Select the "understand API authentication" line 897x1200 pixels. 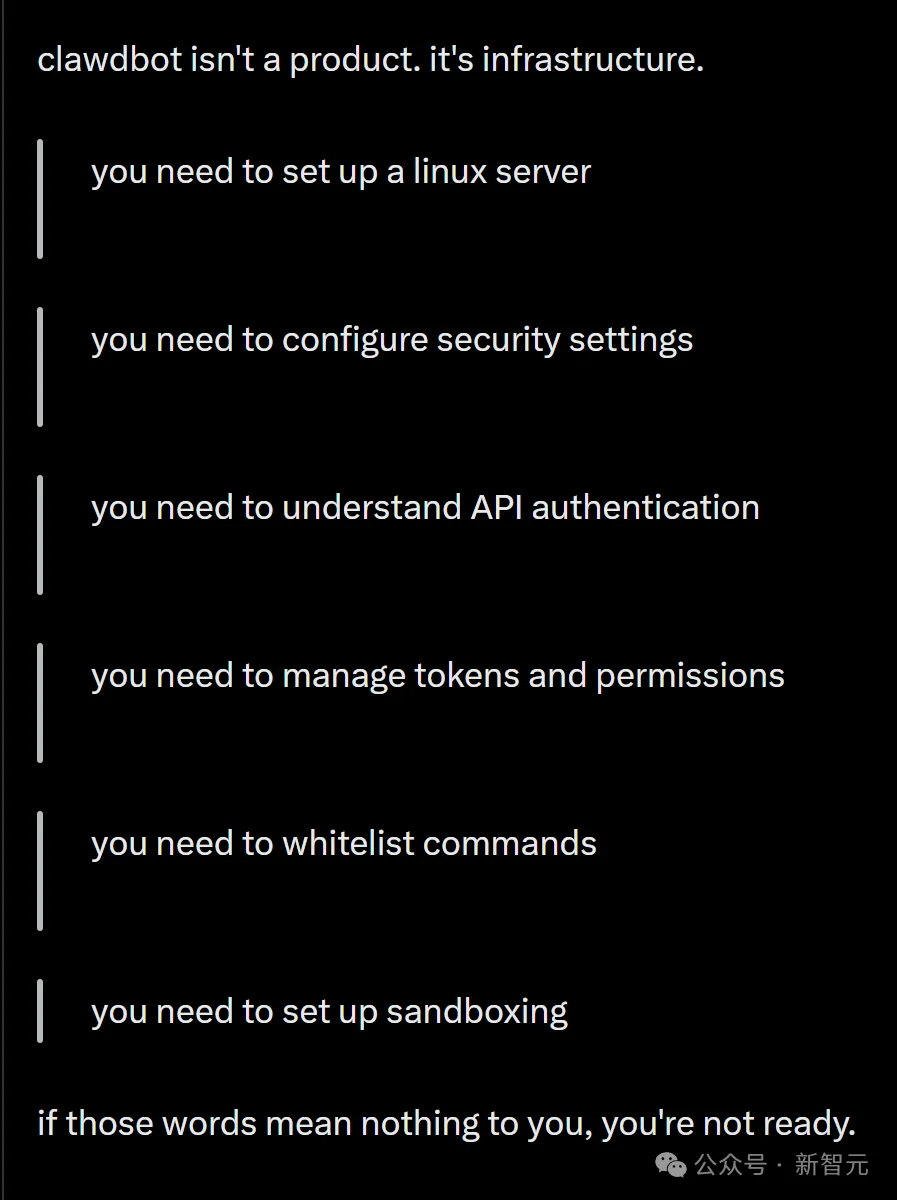tap(425, 508)
